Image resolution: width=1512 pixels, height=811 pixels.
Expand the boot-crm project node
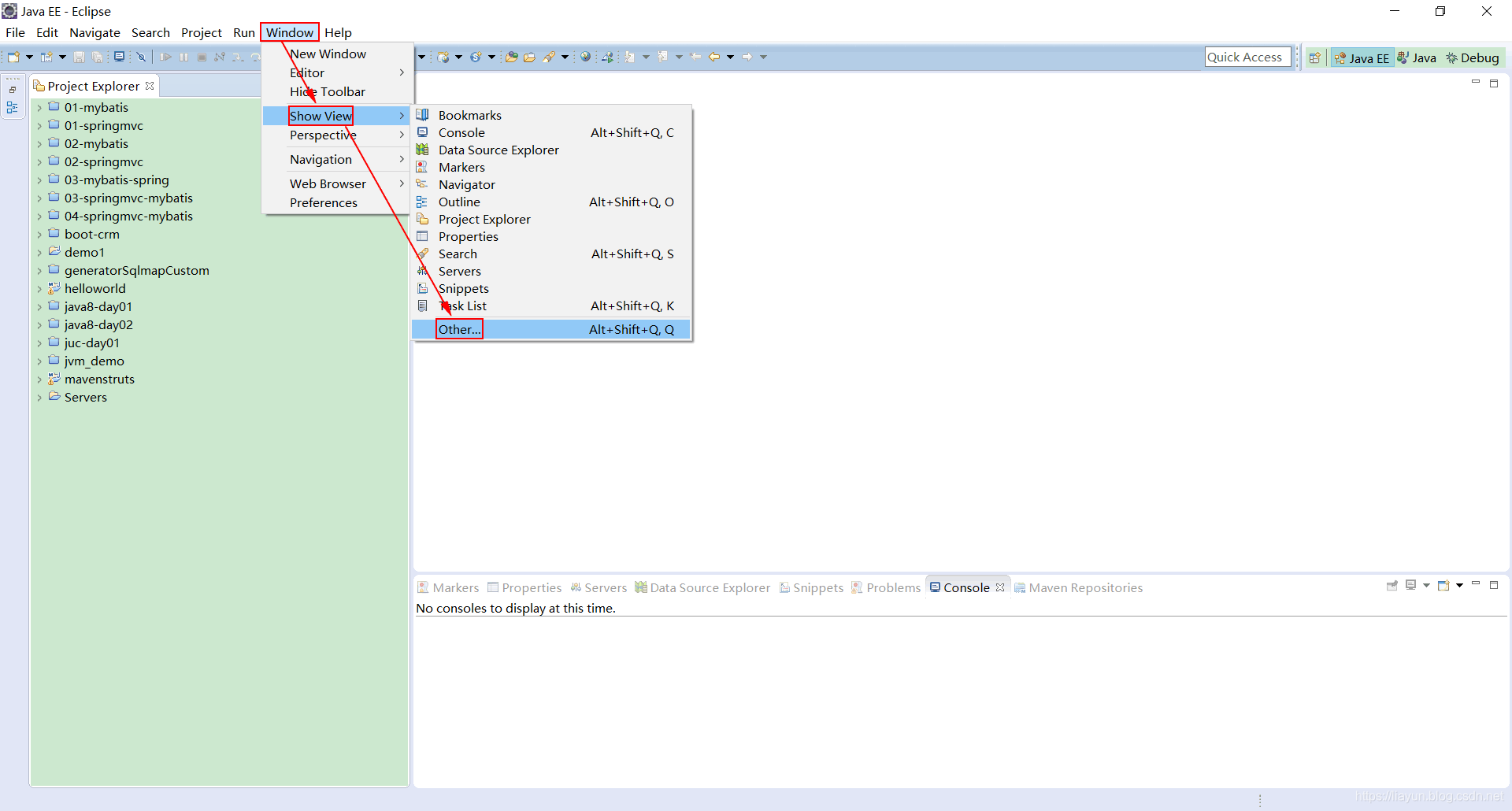pos(39,235)
